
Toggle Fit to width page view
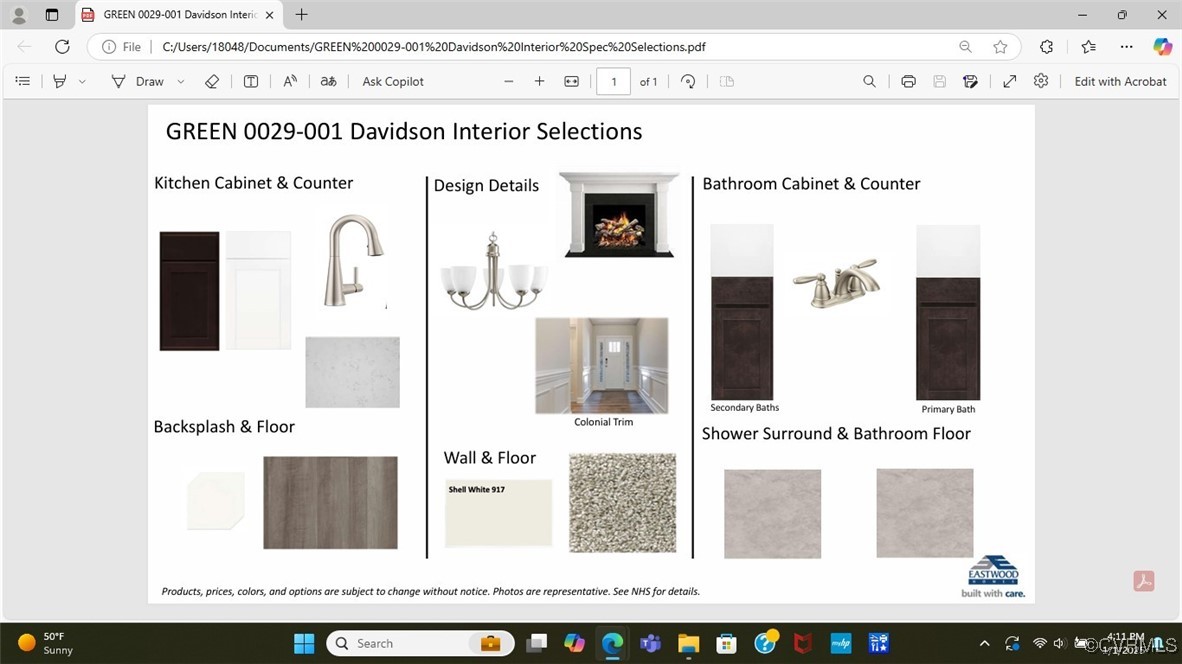tap(571, 81)
